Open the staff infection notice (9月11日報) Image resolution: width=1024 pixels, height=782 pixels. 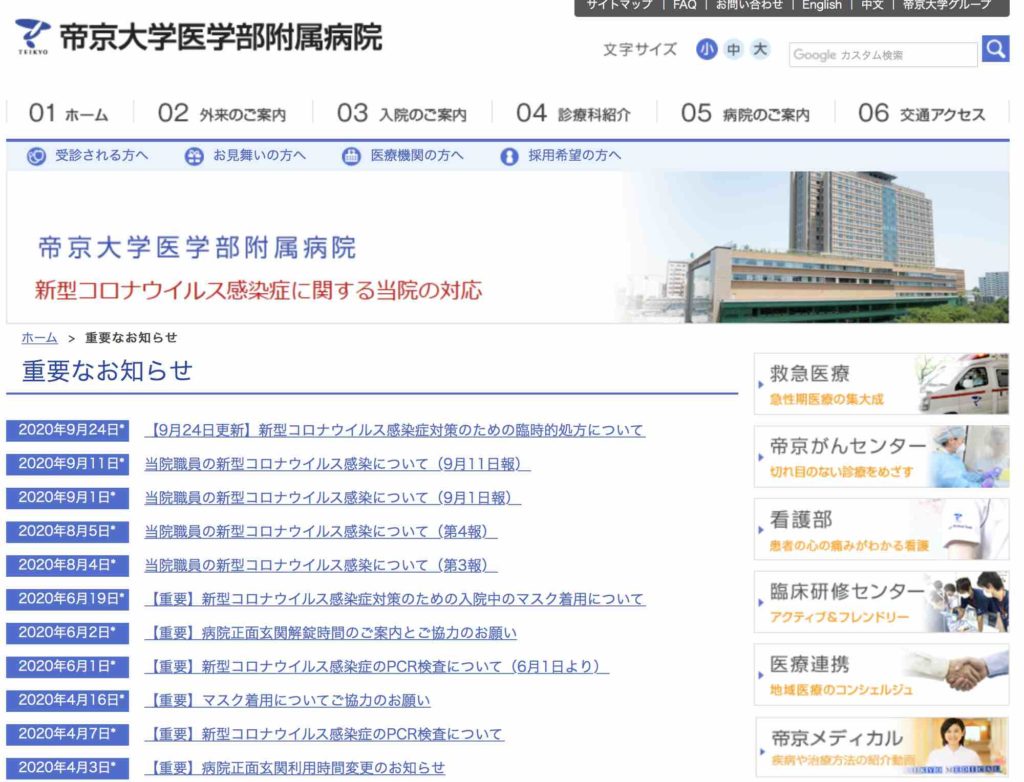coord(337,464)
